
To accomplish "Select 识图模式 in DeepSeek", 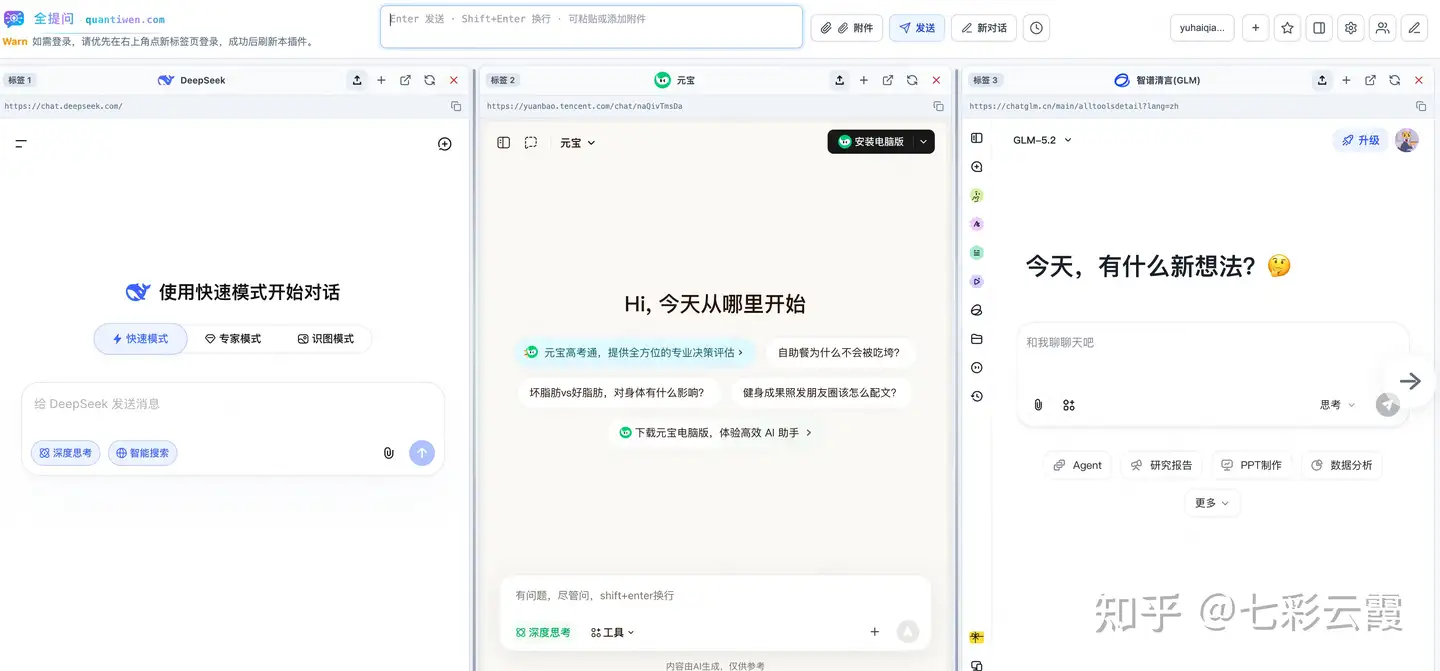I will pyautogui.click(x=326, y=339).
